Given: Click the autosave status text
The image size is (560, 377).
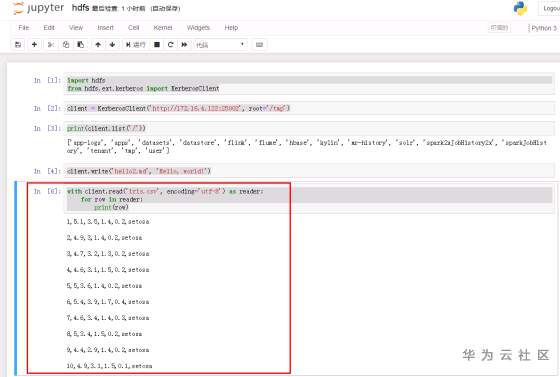Looking at the screenshot, I should click(x=166, y=9).
